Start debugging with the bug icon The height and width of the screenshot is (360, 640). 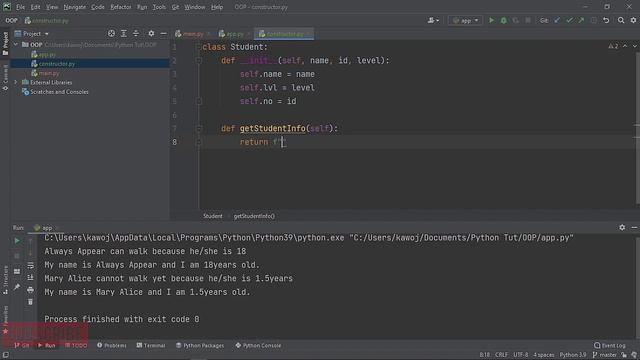504,20
